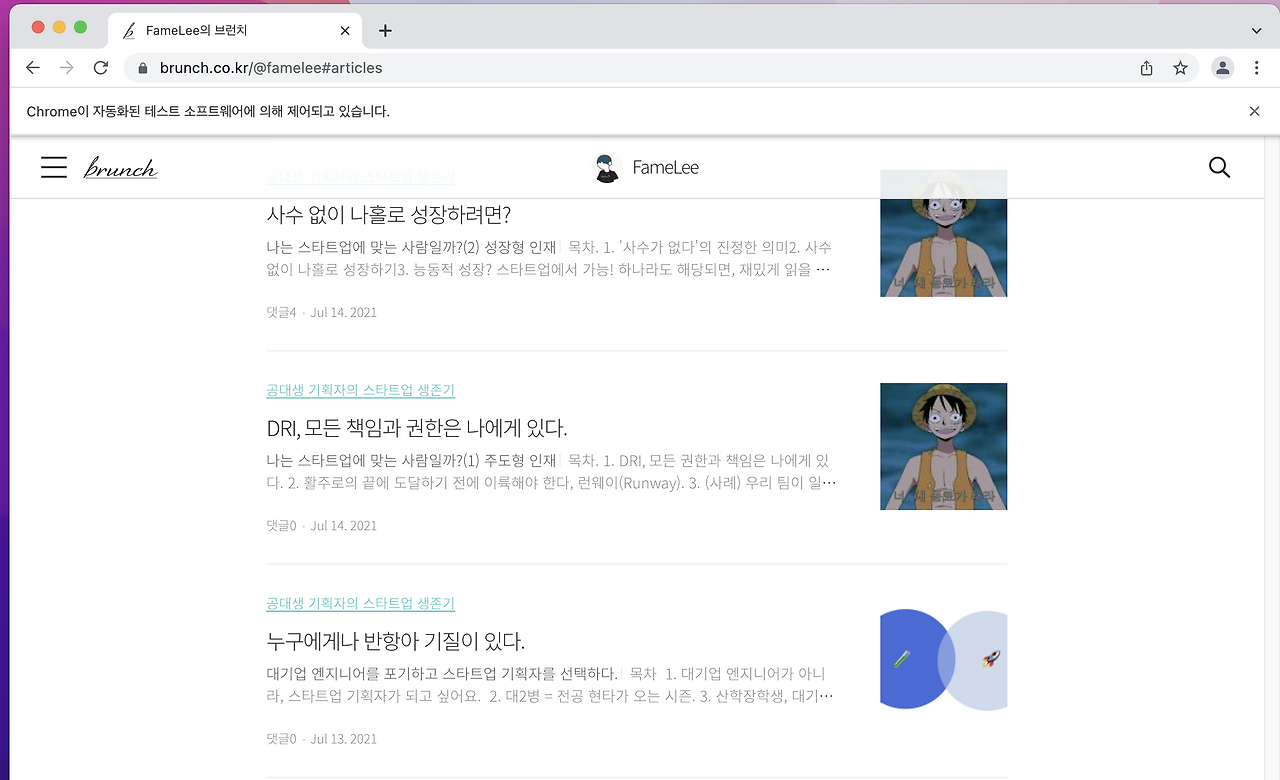Go back with the browser back arrow
Viewport: 1280px width, 780px height.
[x=33, y=68]
